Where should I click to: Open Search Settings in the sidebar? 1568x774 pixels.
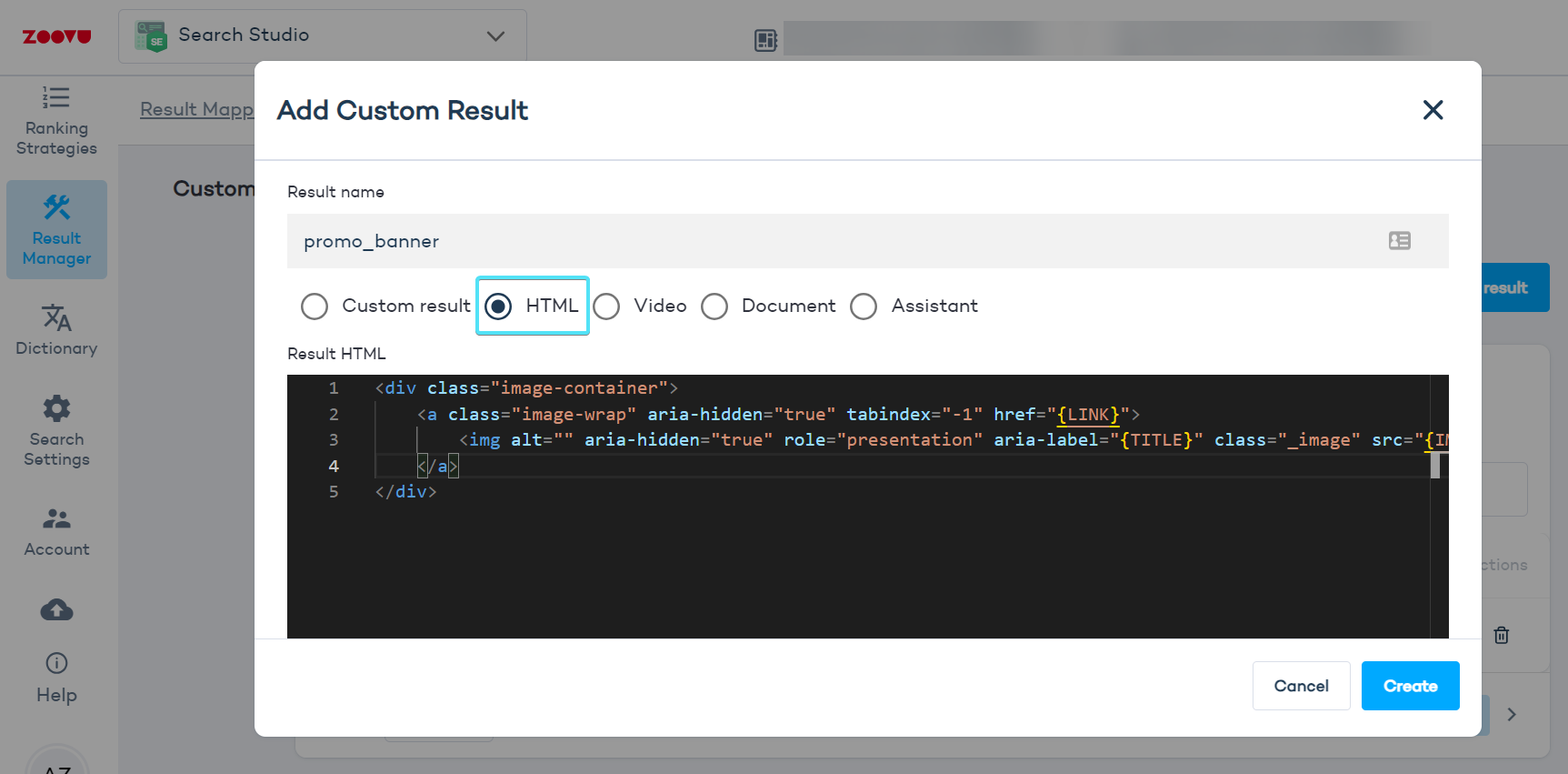56,431
